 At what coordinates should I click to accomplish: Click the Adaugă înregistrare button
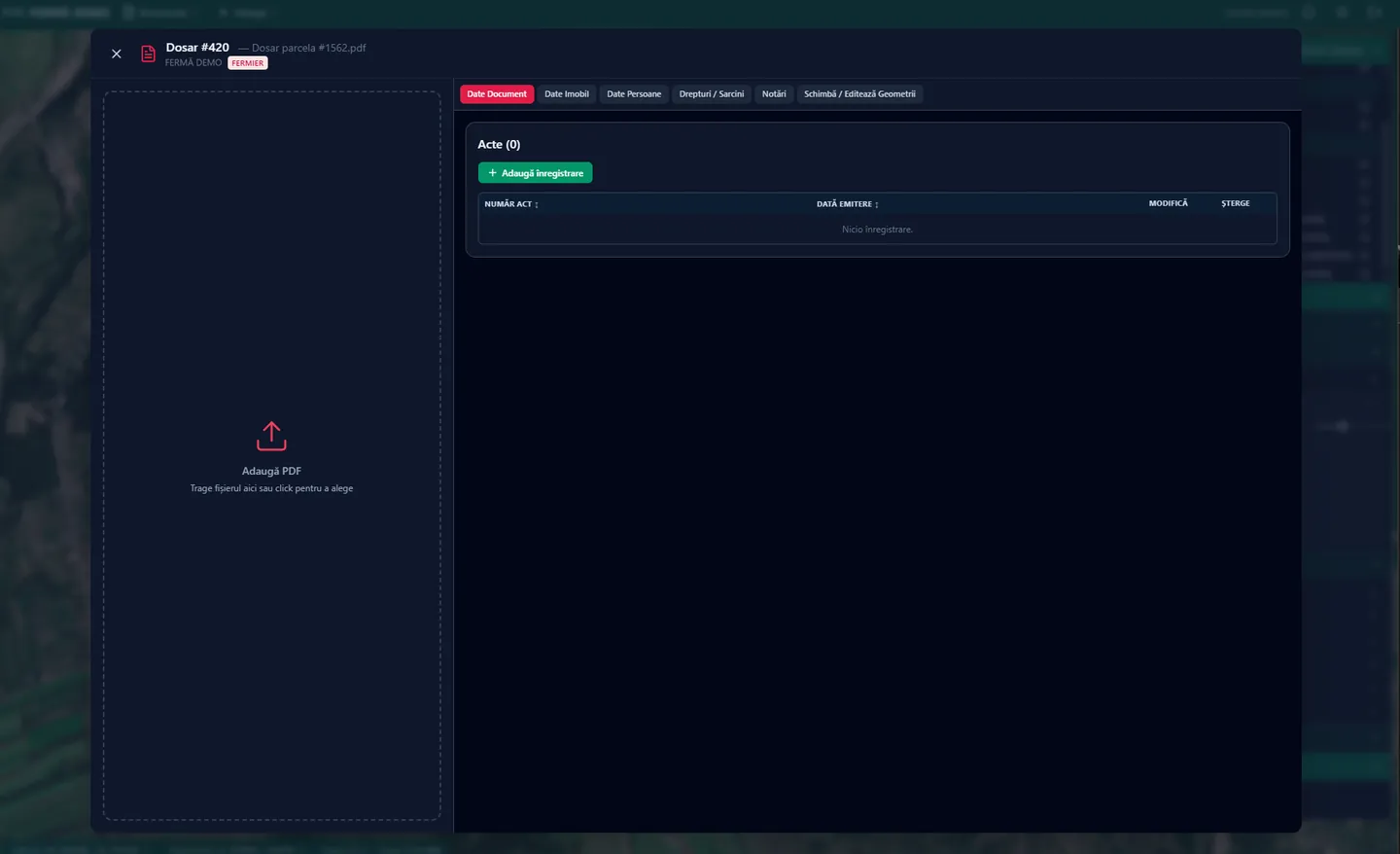pos(535,173)
